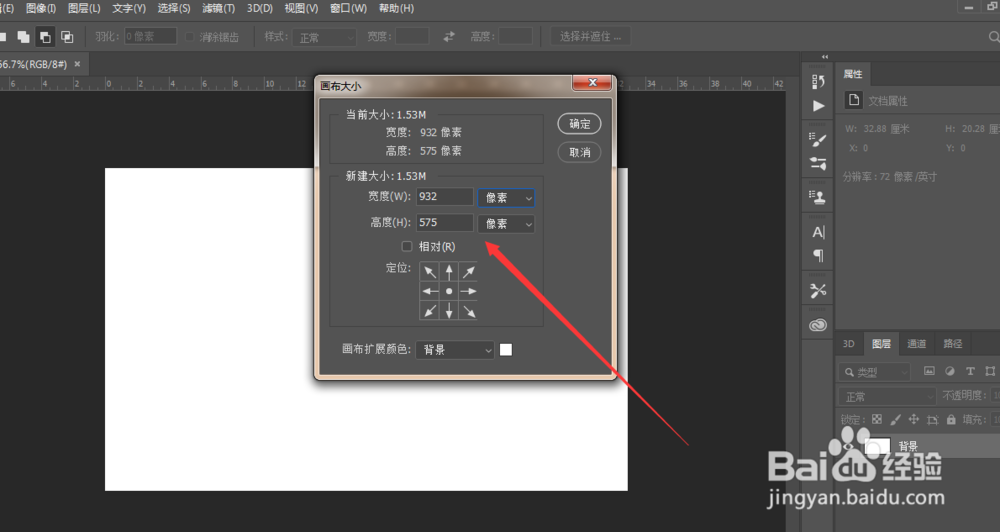Switch to the 通道 channels tab
The height and width of the screenshot is (532, 1000).
(916, 344)
